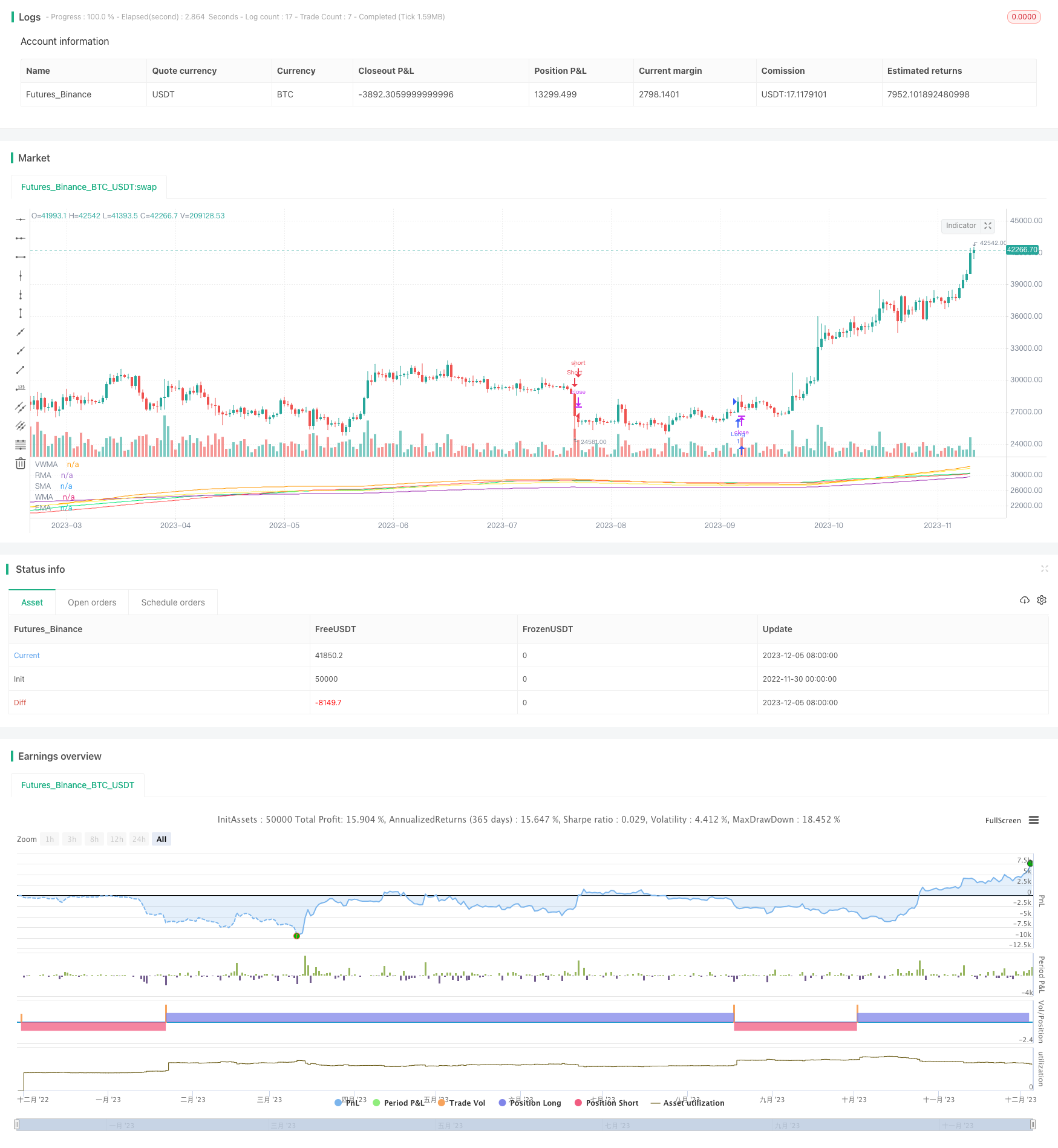Click the RMA indicator label
Screen dimensions: 1058x1148
[43, 475]
